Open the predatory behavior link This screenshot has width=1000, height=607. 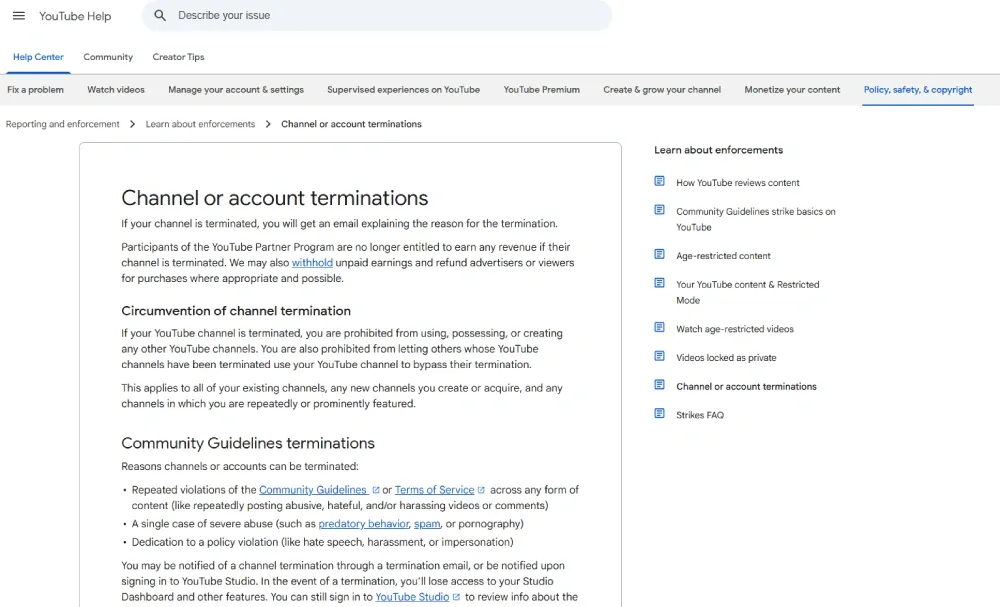pos(364,523)
